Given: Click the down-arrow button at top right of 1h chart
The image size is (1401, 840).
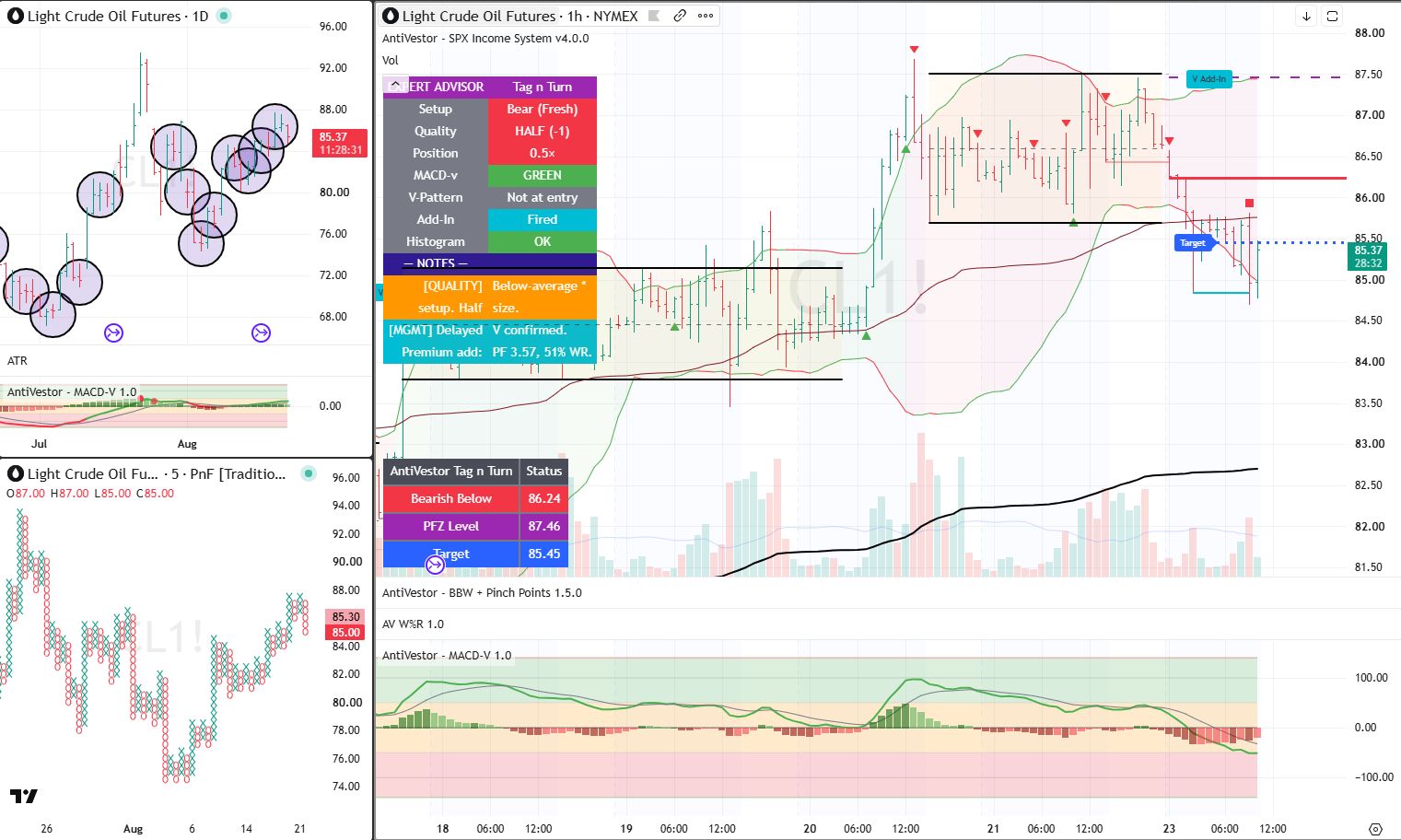Looking at the screenshot, I should [1306, 16].
